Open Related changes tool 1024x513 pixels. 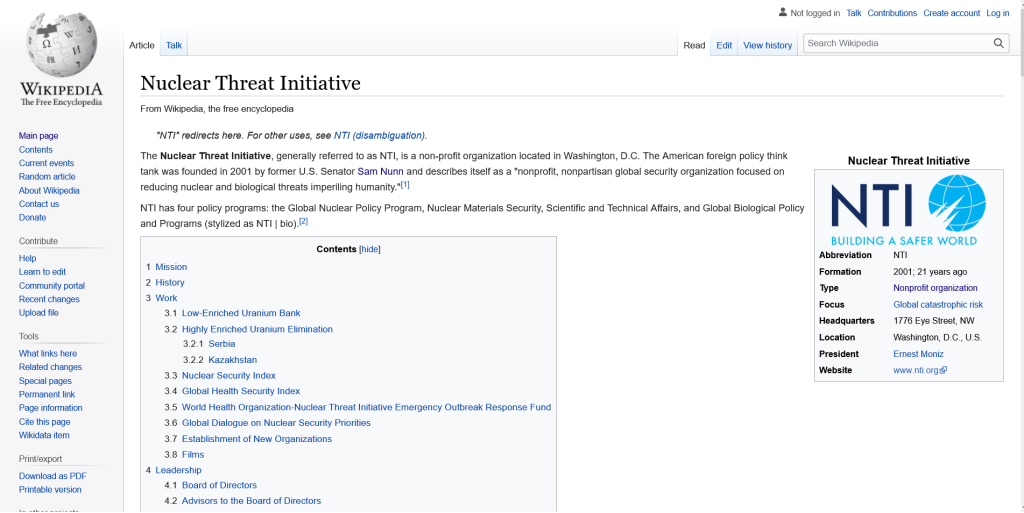[50, 367]
